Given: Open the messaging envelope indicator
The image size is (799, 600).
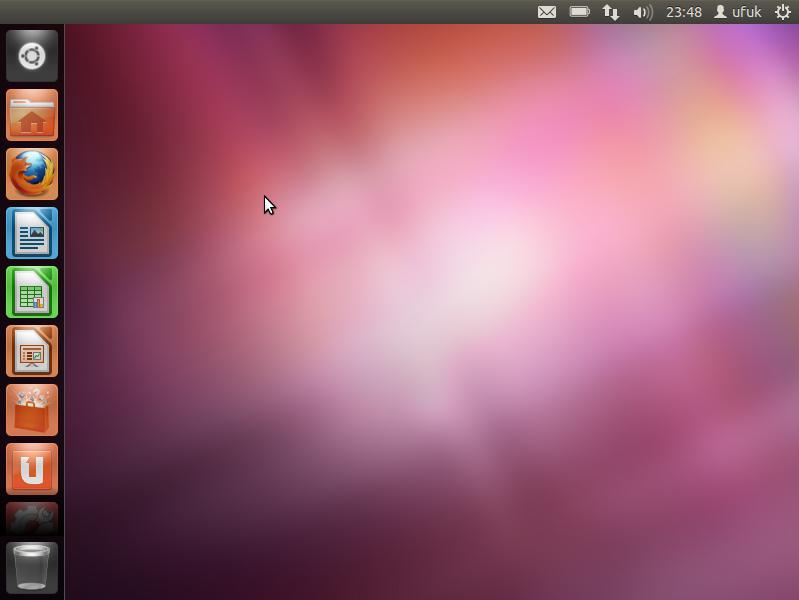Looking at the screenshot, I should (x=547, y=12).
